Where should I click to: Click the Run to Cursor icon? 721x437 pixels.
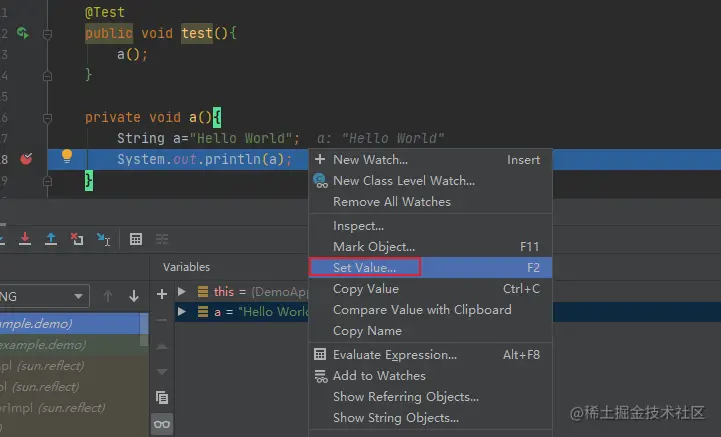coord(103,239)
